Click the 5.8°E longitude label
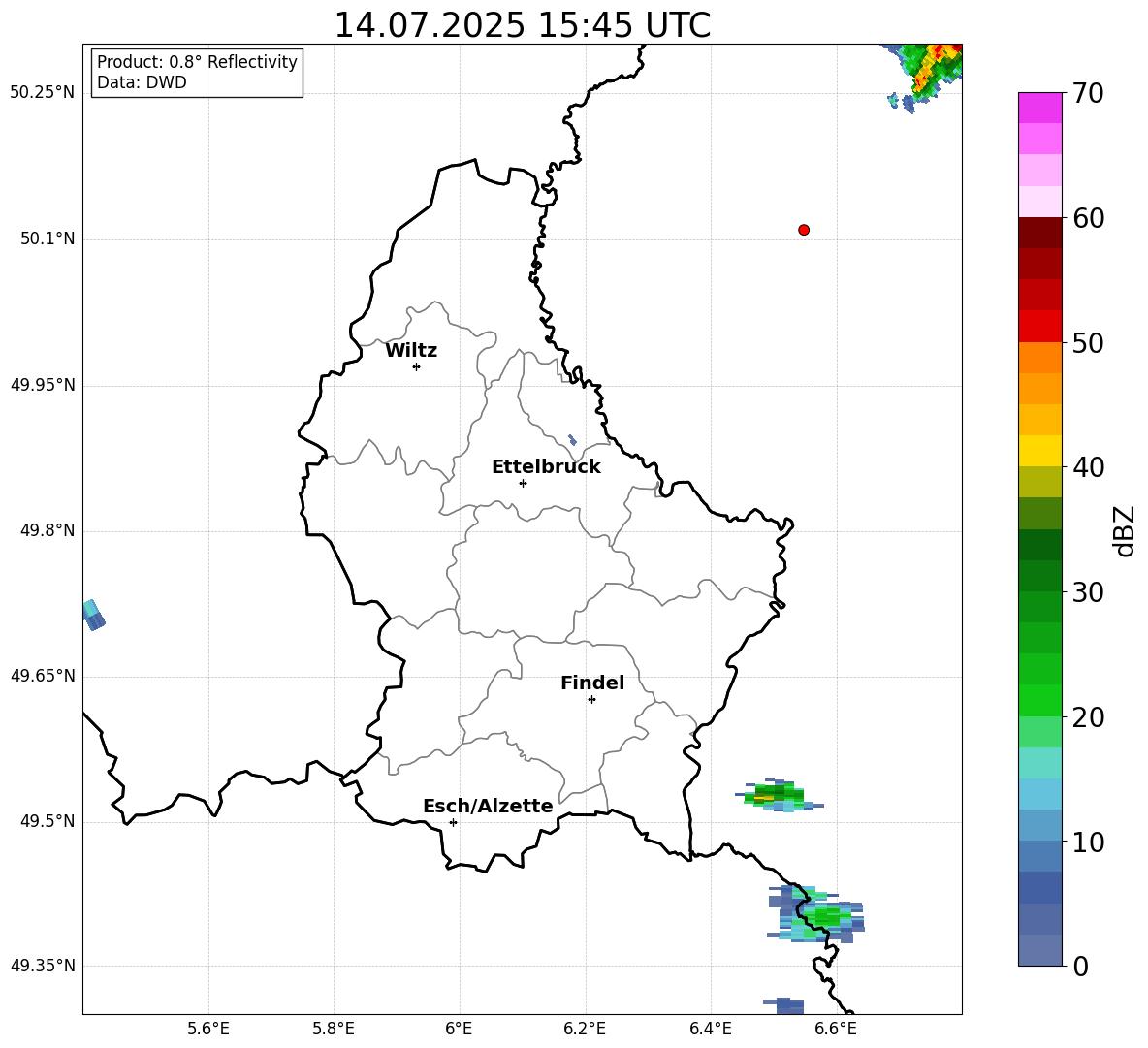Screen dimensions: 1148x1048 point(334,1029)
